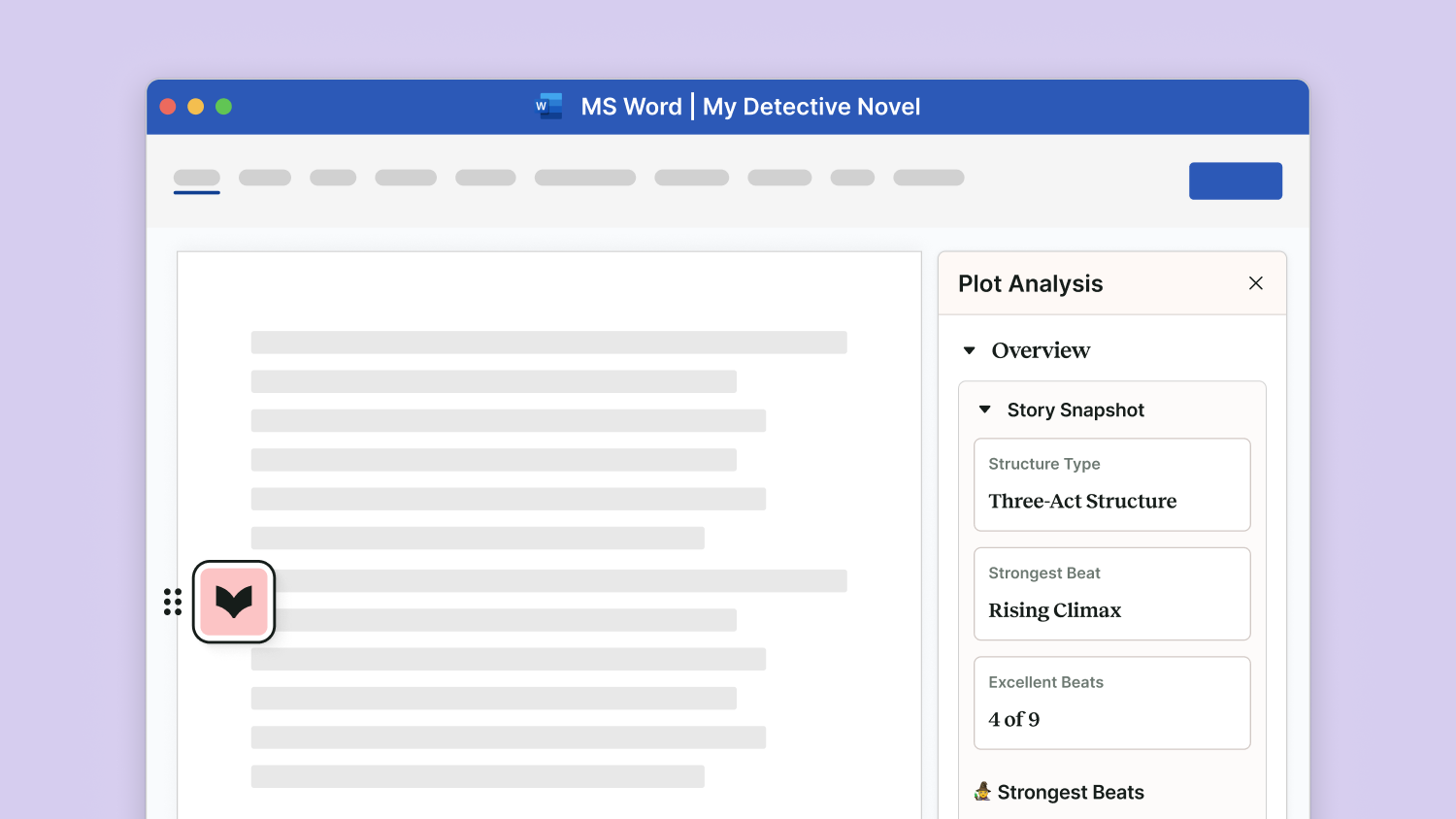The image size is (1456, 819).
Task: Click the blue button in the ribbon
Action: 1236,180
